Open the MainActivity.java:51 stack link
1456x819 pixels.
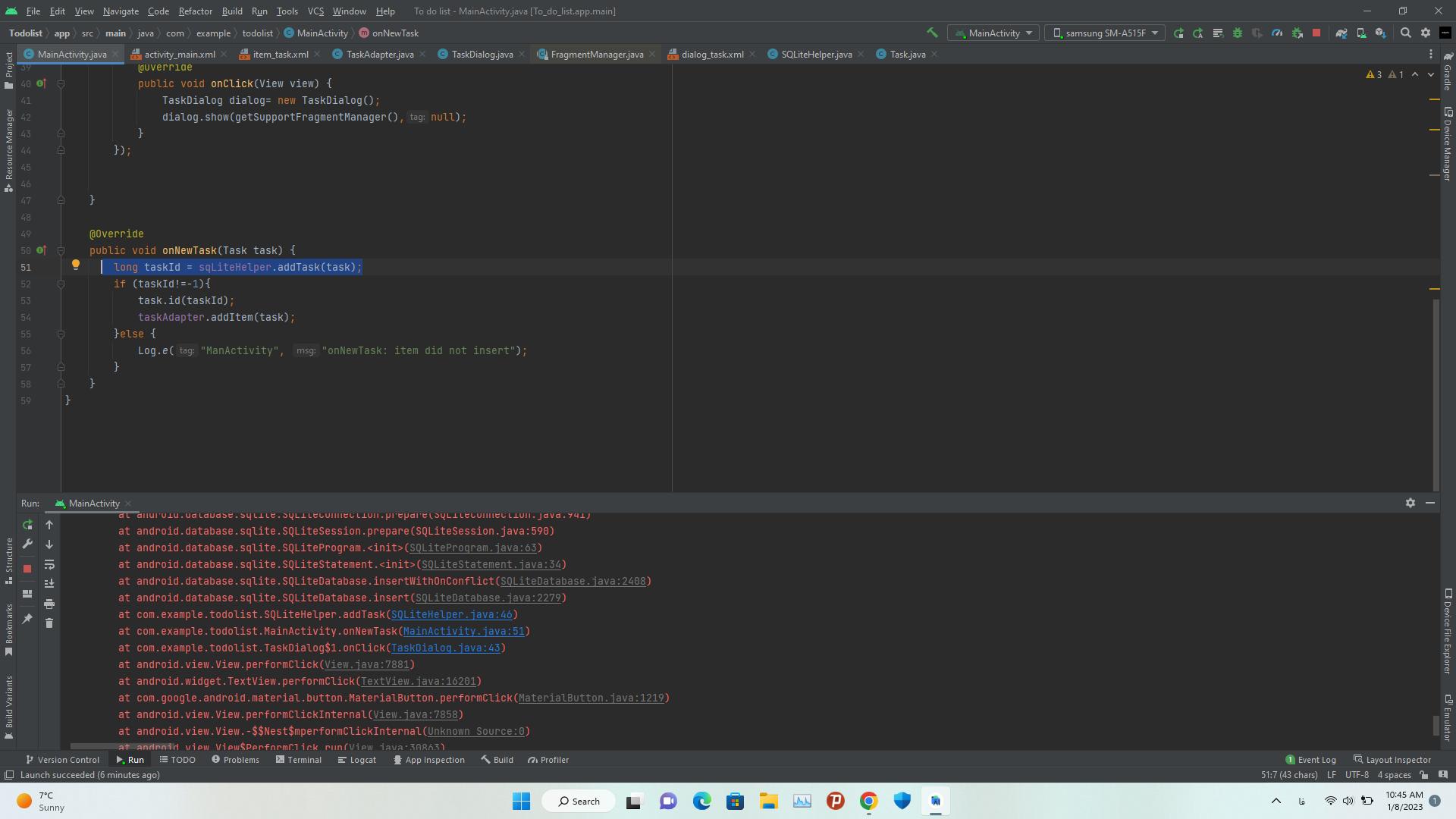coord(463,631)
